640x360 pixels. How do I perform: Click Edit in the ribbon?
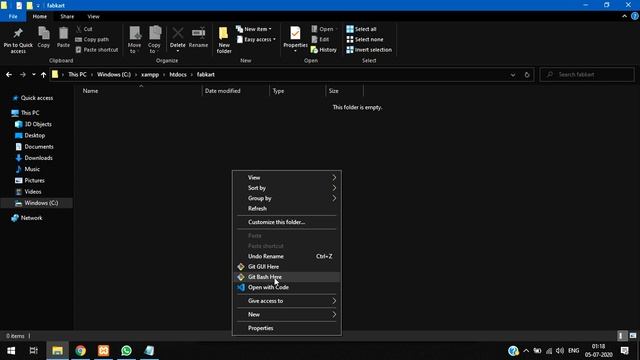click(x=320, y=40)
